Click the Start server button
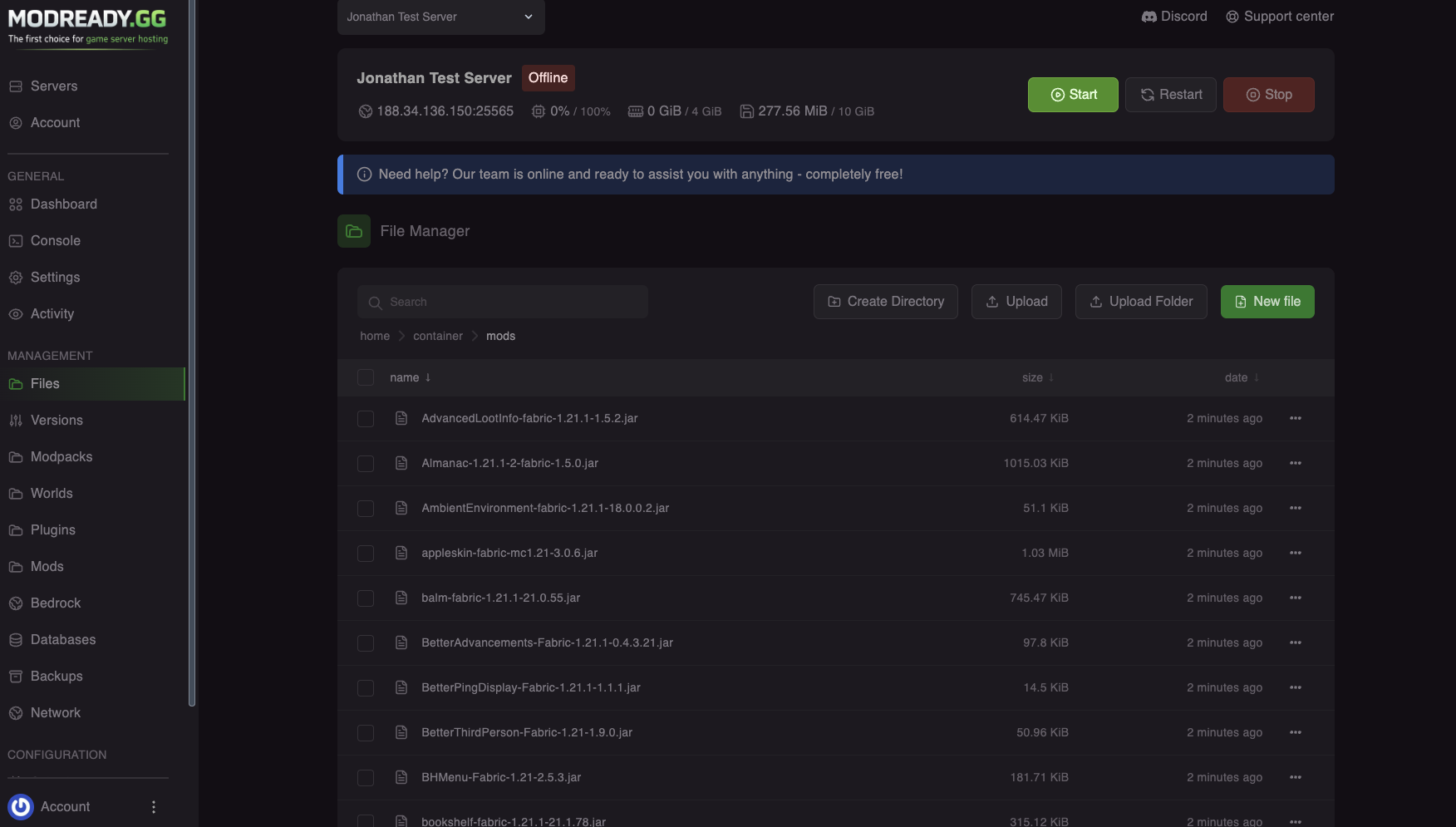The width and height of the screenshot is (1456, 827). click(x=1072, y=95)
